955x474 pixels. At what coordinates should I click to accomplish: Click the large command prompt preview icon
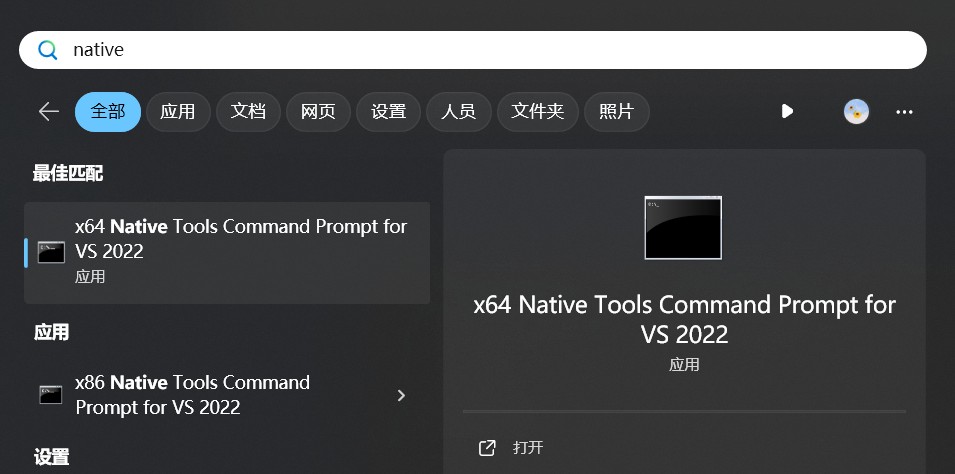pyautogui.click(x=683, y=228)
